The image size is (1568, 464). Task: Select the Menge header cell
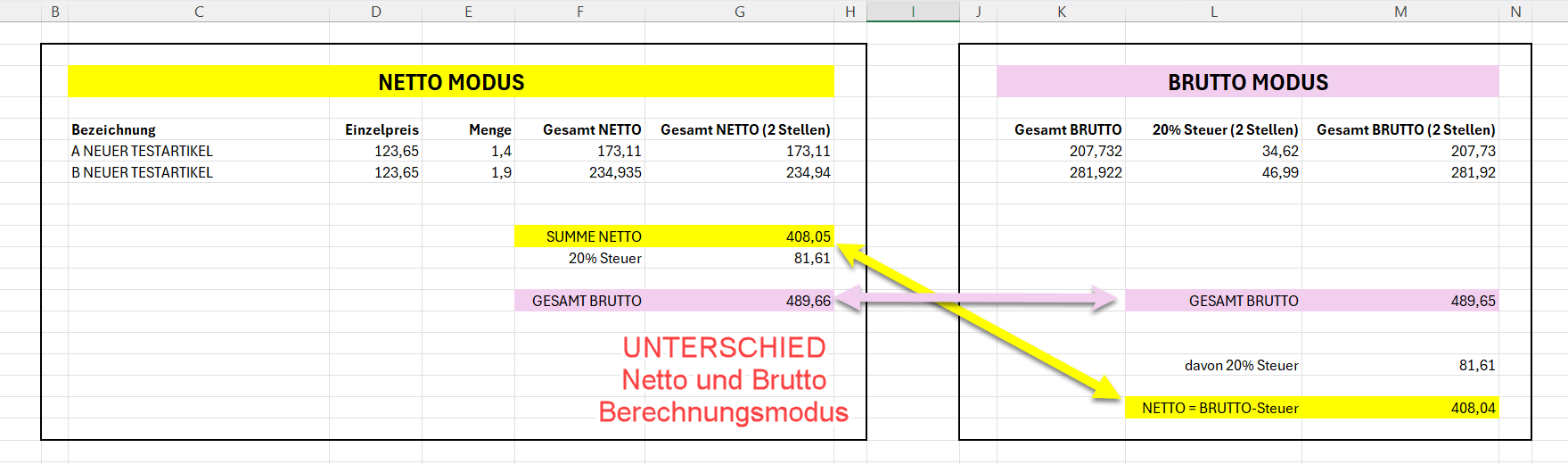pos(468,129)
